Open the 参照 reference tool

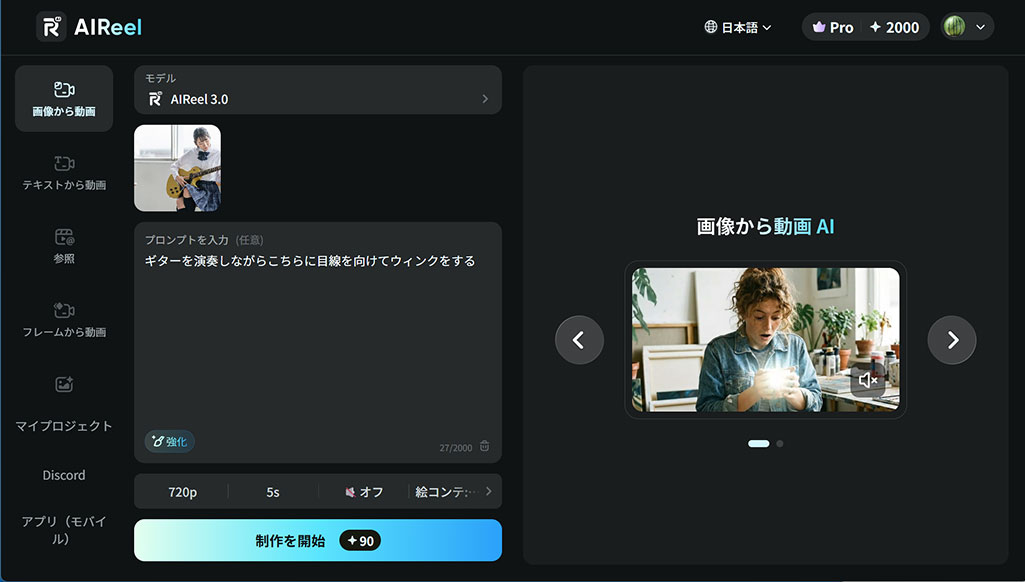click(64, 246)
